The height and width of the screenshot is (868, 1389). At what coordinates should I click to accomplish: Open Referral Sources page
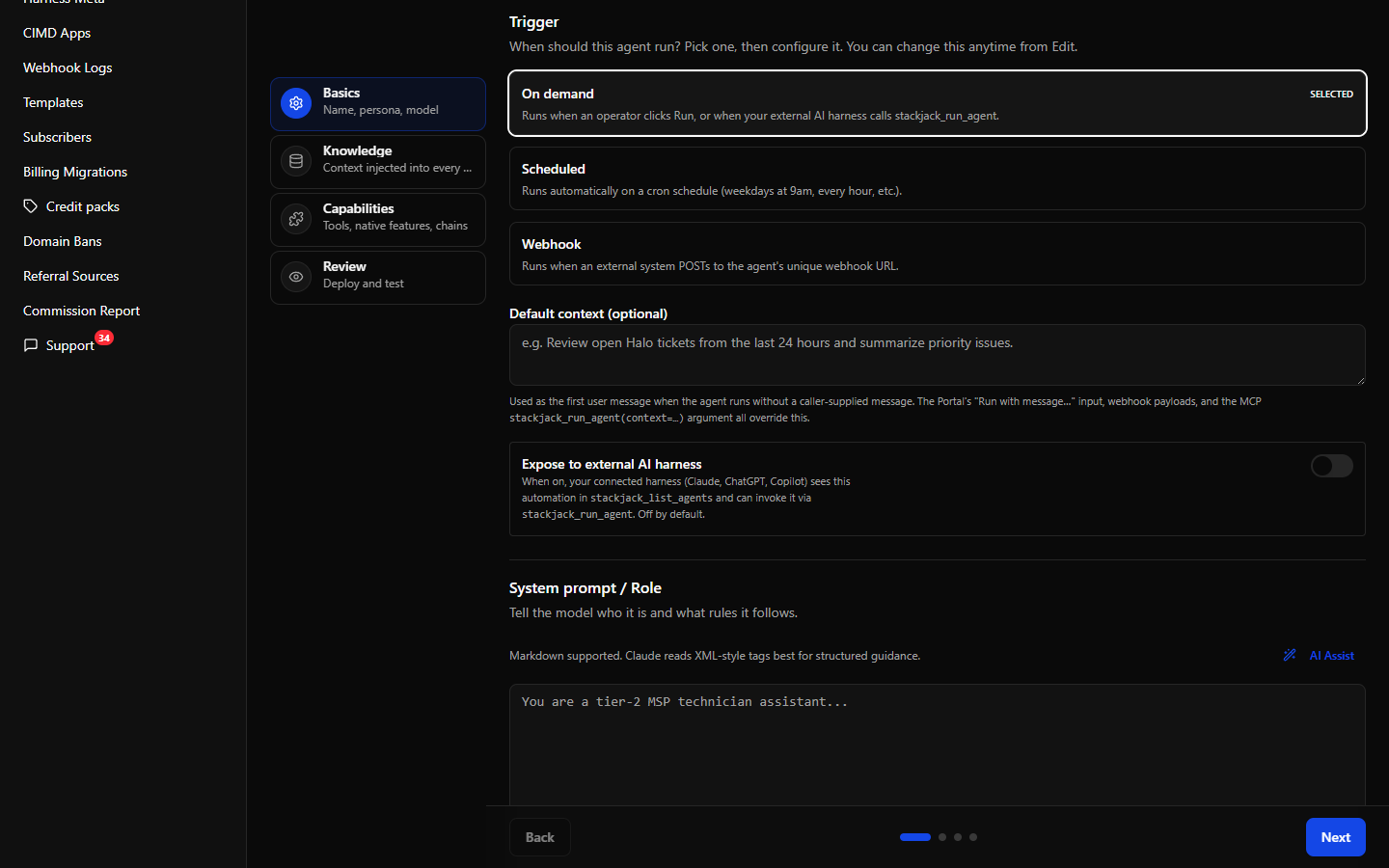coord(71,276)
